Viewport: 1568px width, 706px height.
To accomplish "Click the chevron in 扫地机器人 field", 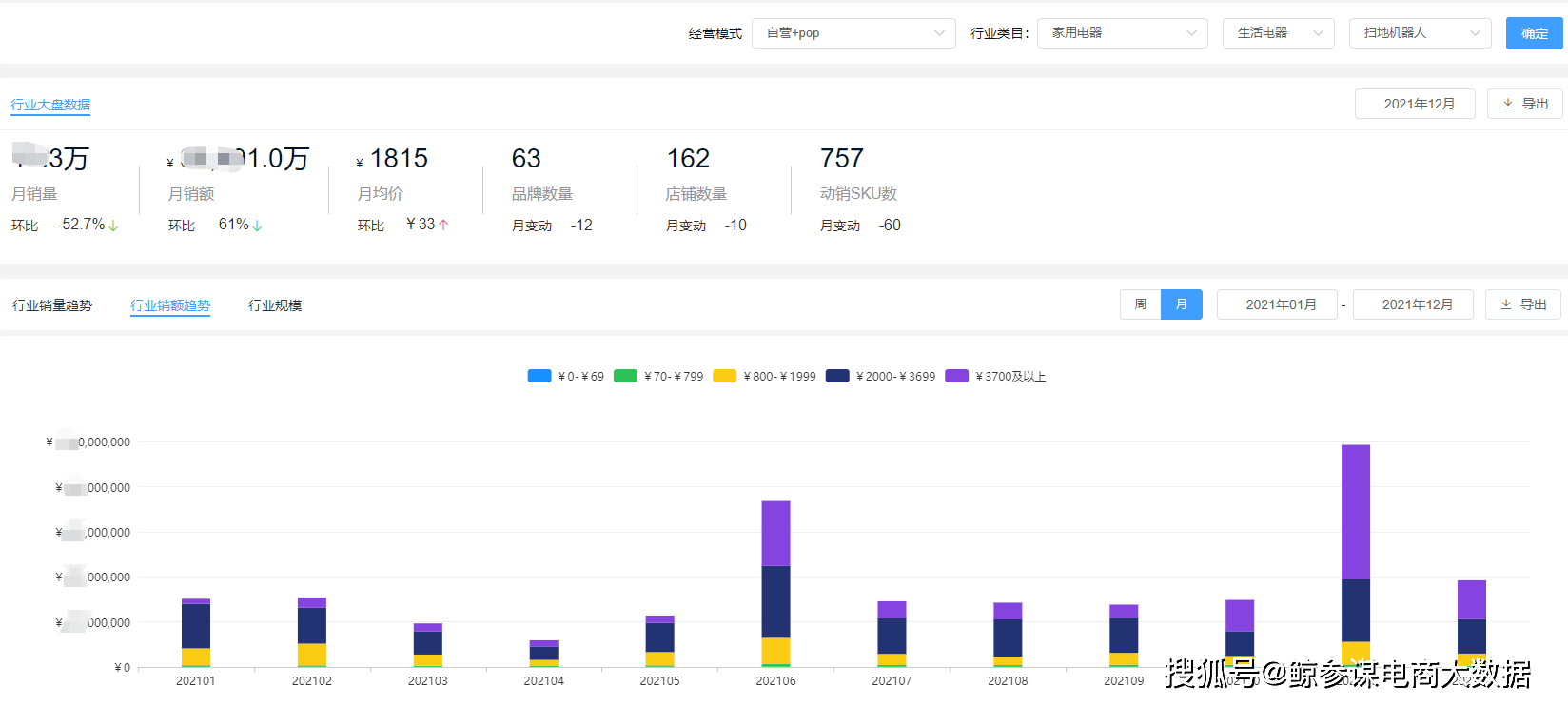I will (x=1475, y=33).
